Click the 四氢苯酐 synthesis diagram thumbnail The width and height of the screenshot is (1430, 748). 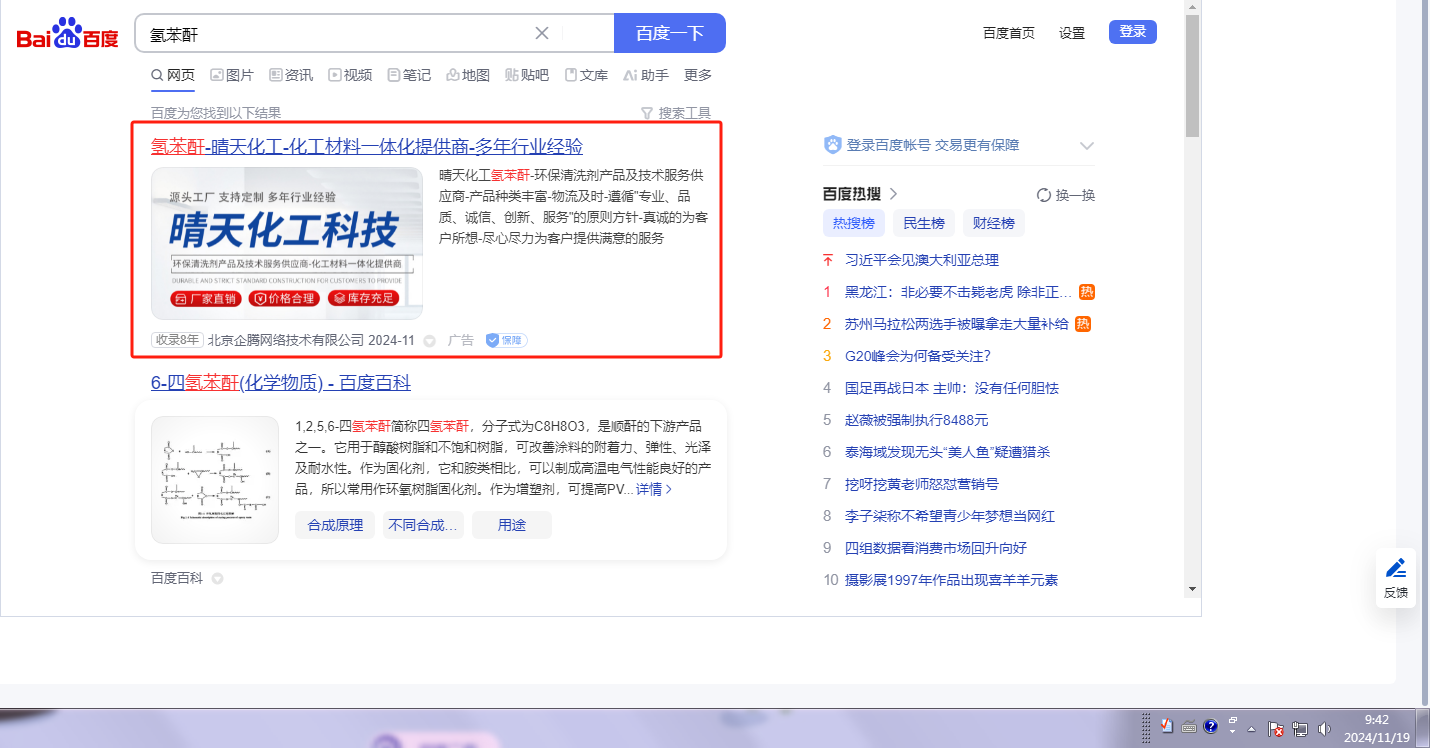[215, 480]
